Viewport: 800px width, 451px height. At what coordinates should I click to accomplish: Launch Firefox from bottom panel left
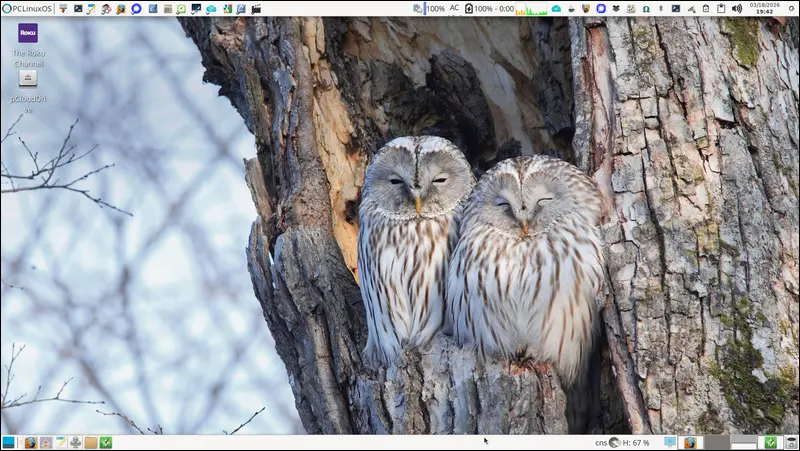(31, 442)
